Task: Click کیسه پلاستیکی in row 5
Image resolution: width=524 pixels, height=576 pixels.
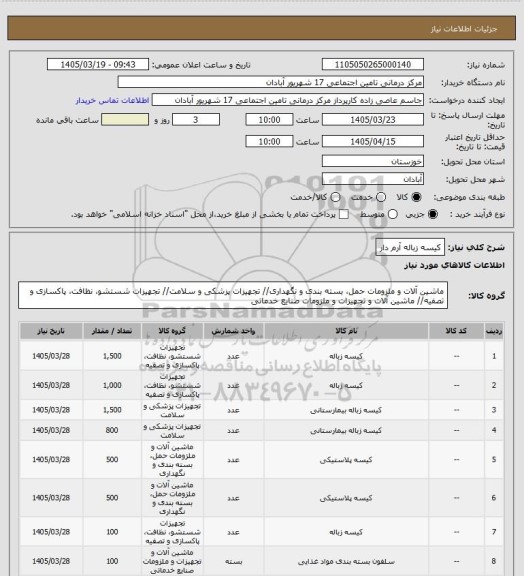Action: click(x=346, y=460)
